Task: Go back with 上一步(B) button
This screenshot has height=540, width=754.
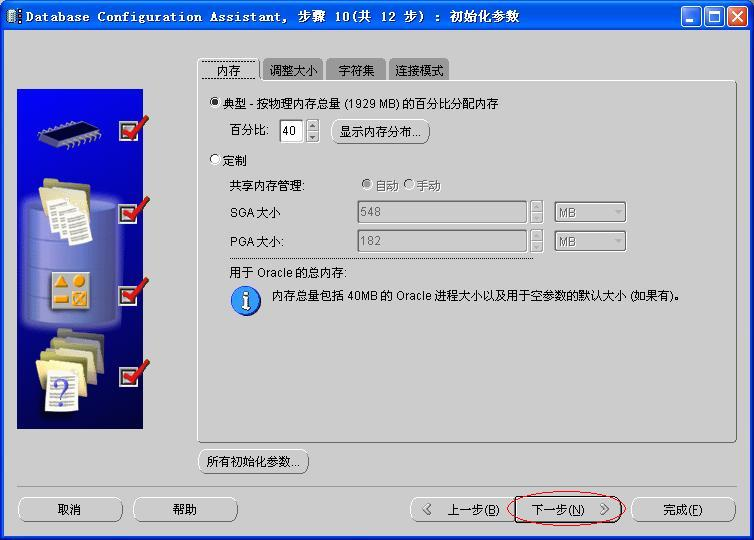Action: click(463, 510)
